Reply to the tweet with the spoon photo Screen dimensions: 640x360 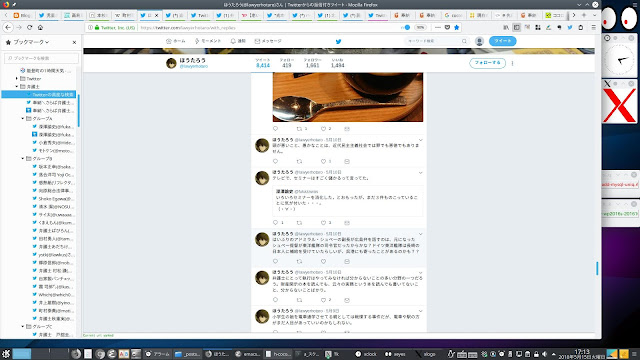click(276, 129)
